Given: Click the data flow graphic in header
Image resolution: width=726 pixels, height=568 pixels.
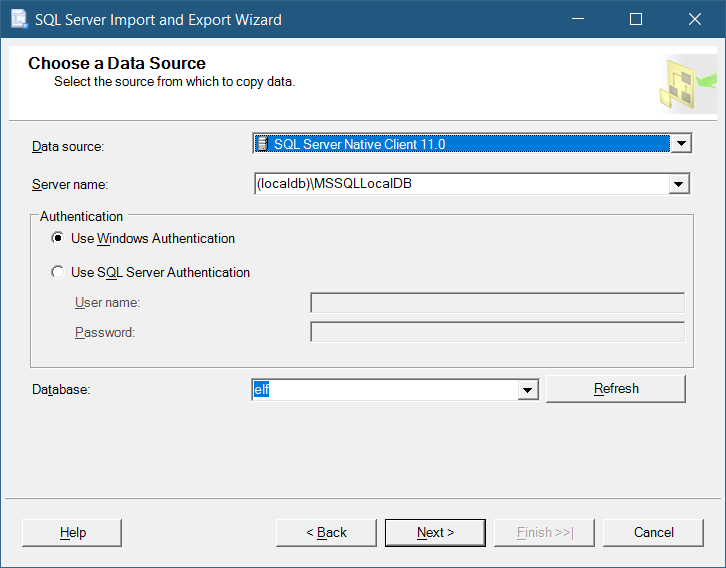Looking at the screenshot, I should 688,84.
